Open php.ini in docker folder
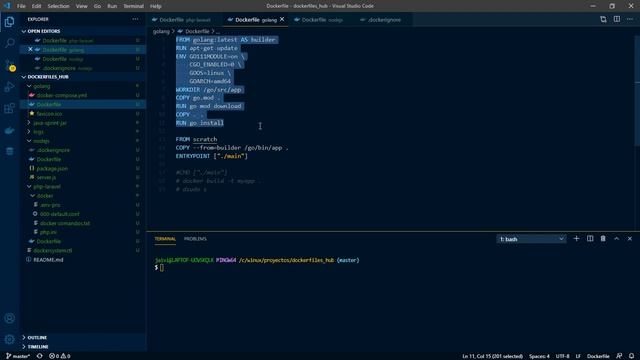The image size is (640, 360). [48, 232]
